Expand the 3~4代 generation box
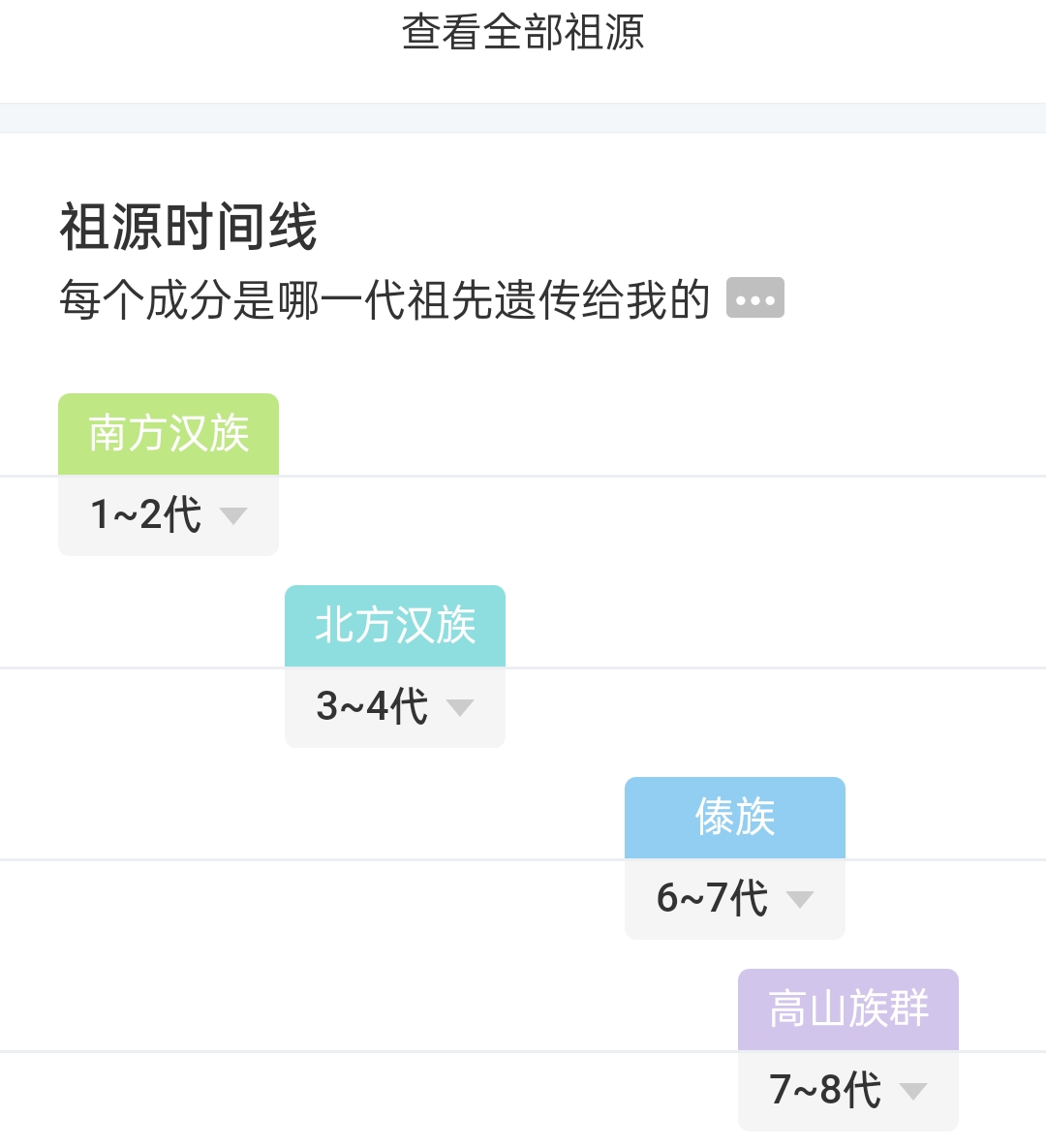 pos(395,707)
